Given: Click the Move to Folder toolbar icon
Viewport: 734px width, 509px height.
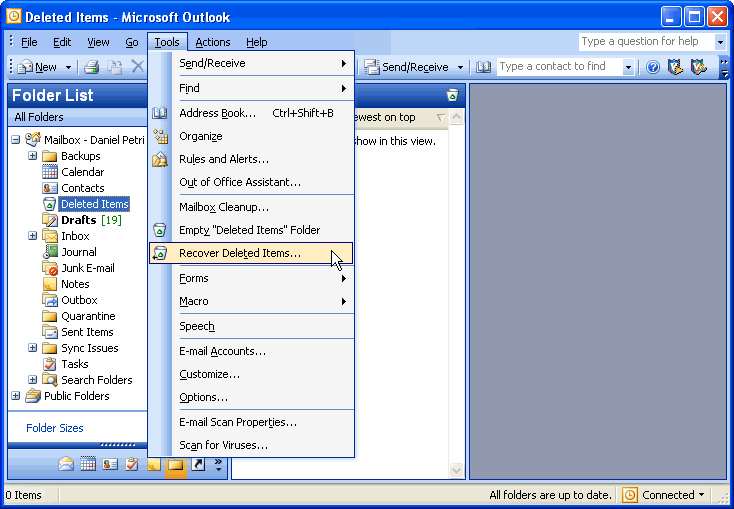Looking at the screenshot, I should (114, 67).
